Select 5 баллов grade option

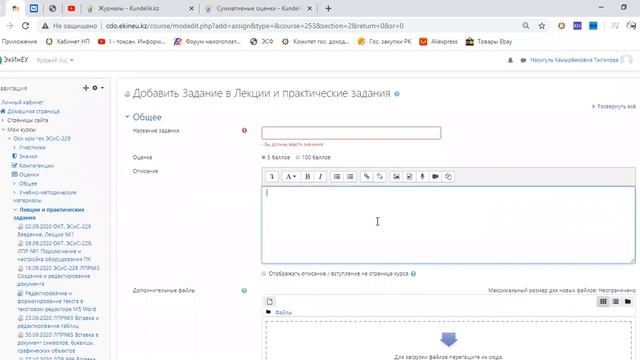click(264, 158)
